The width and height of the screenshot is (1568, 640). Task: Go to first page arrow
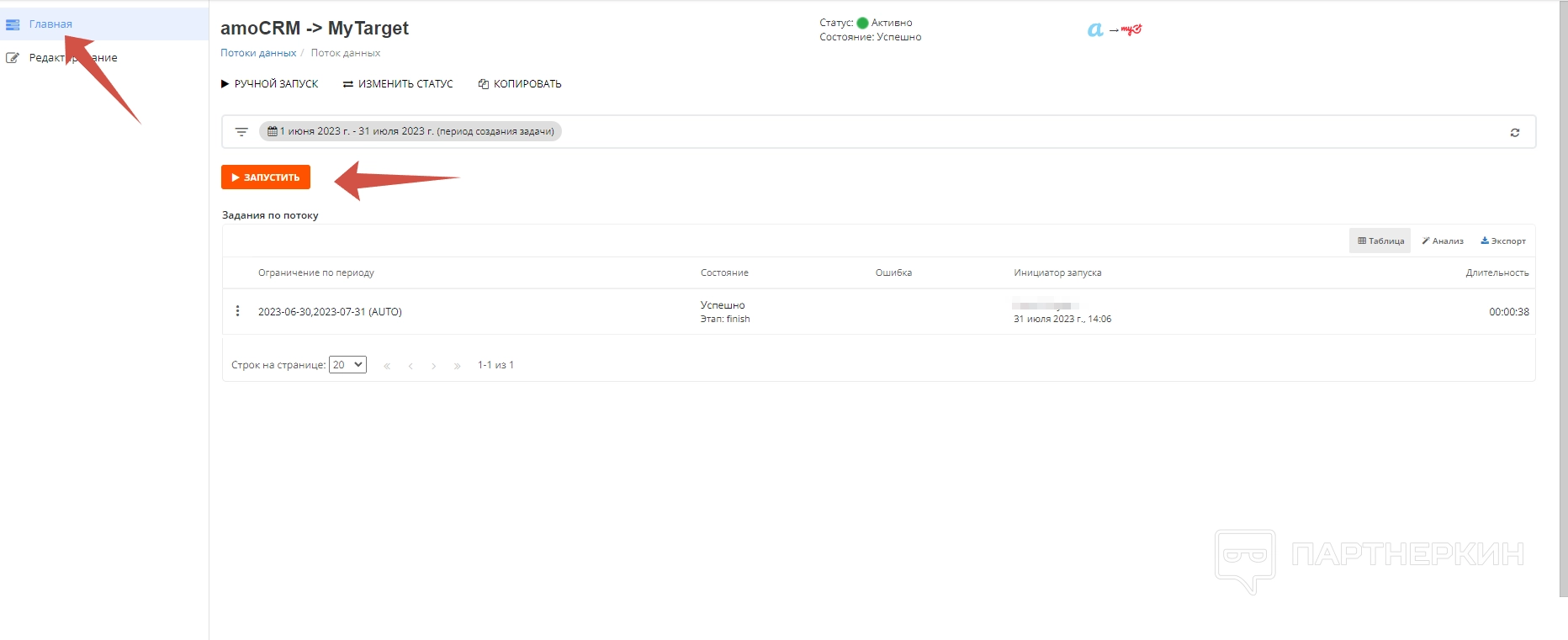387,366
